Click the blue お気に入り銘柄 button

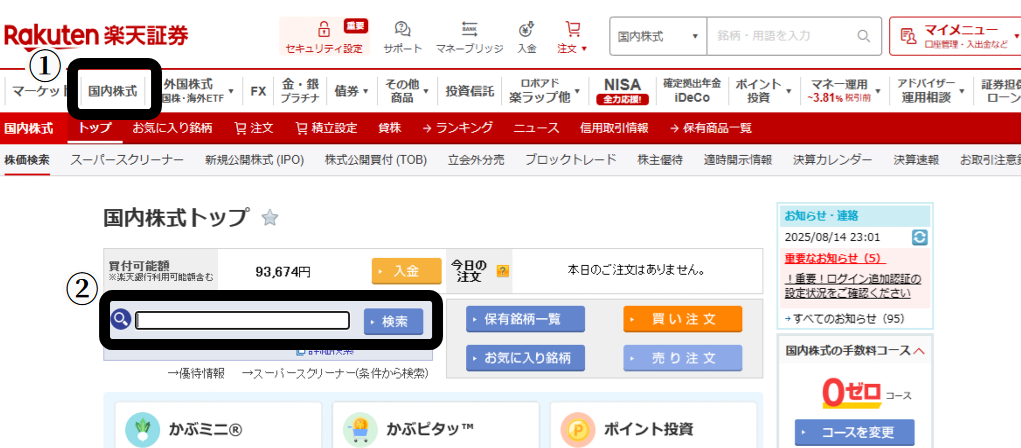click(x=525, y=358)
